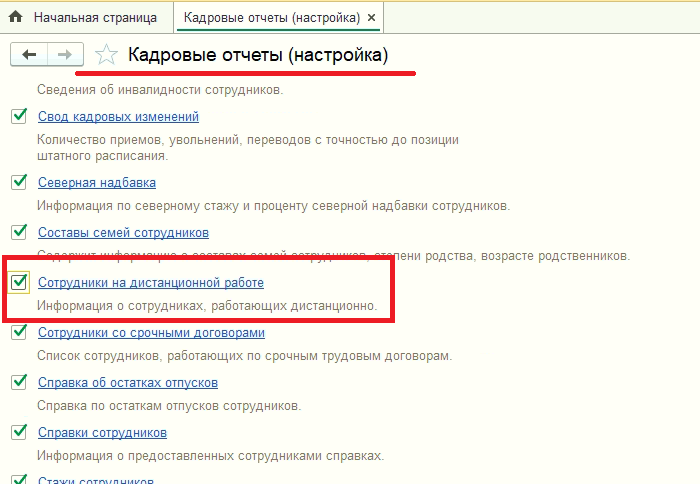Uncheck Свод кадровых изменений checkbox
The image size is (700, 484).
(19, 117)
